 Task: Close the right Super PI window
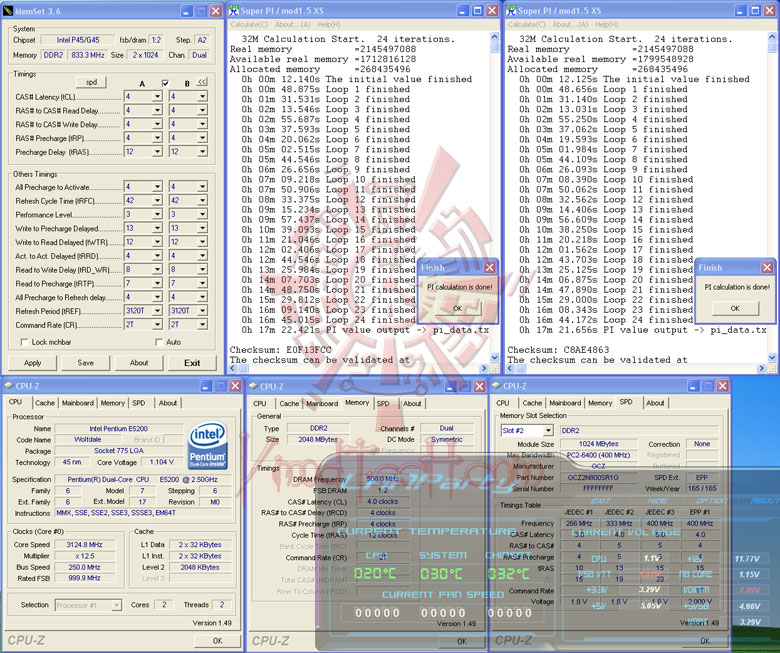[770, 10]
